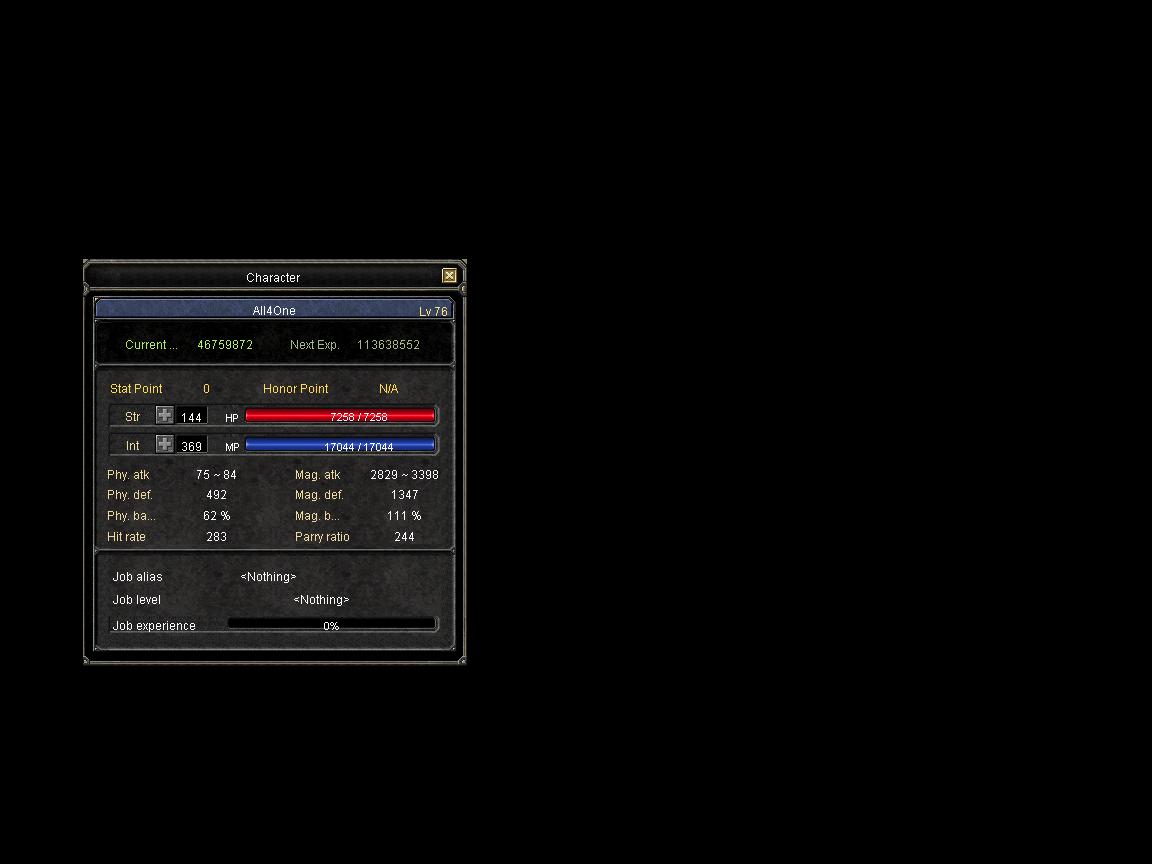Click the Mag. atk value 2829 ~ 3398
The image size is (1152, 864).
[404, 475]
